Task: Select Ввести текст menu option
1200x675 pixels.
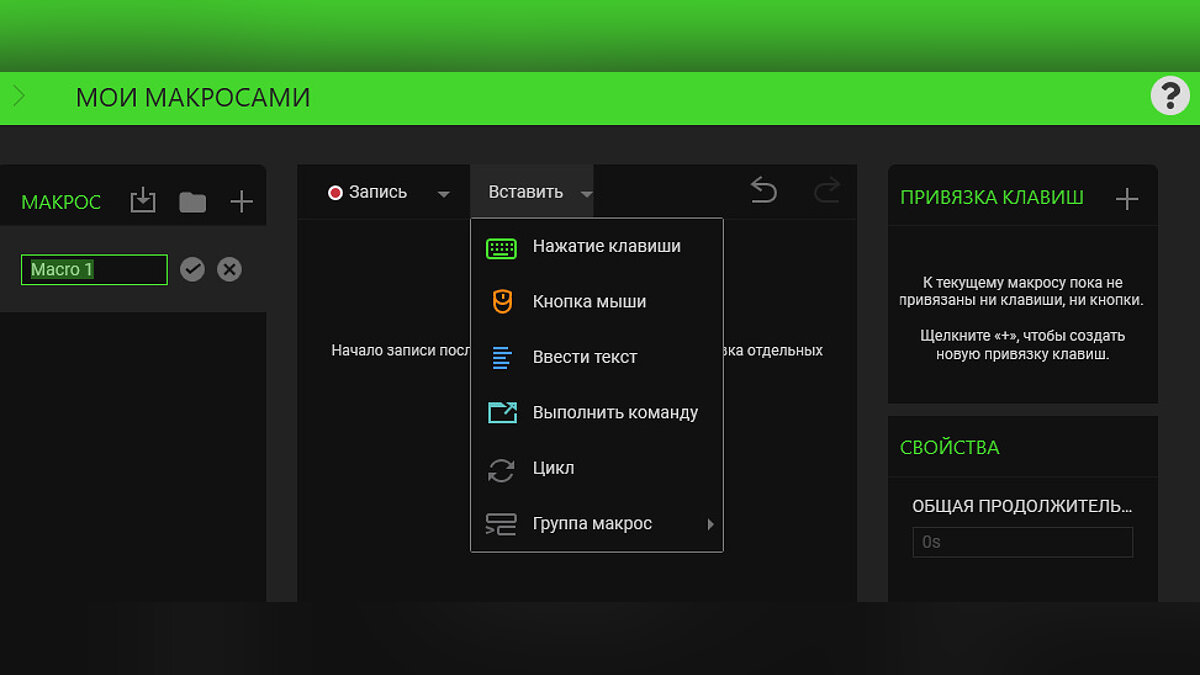Action: click(x=584, y=357)
